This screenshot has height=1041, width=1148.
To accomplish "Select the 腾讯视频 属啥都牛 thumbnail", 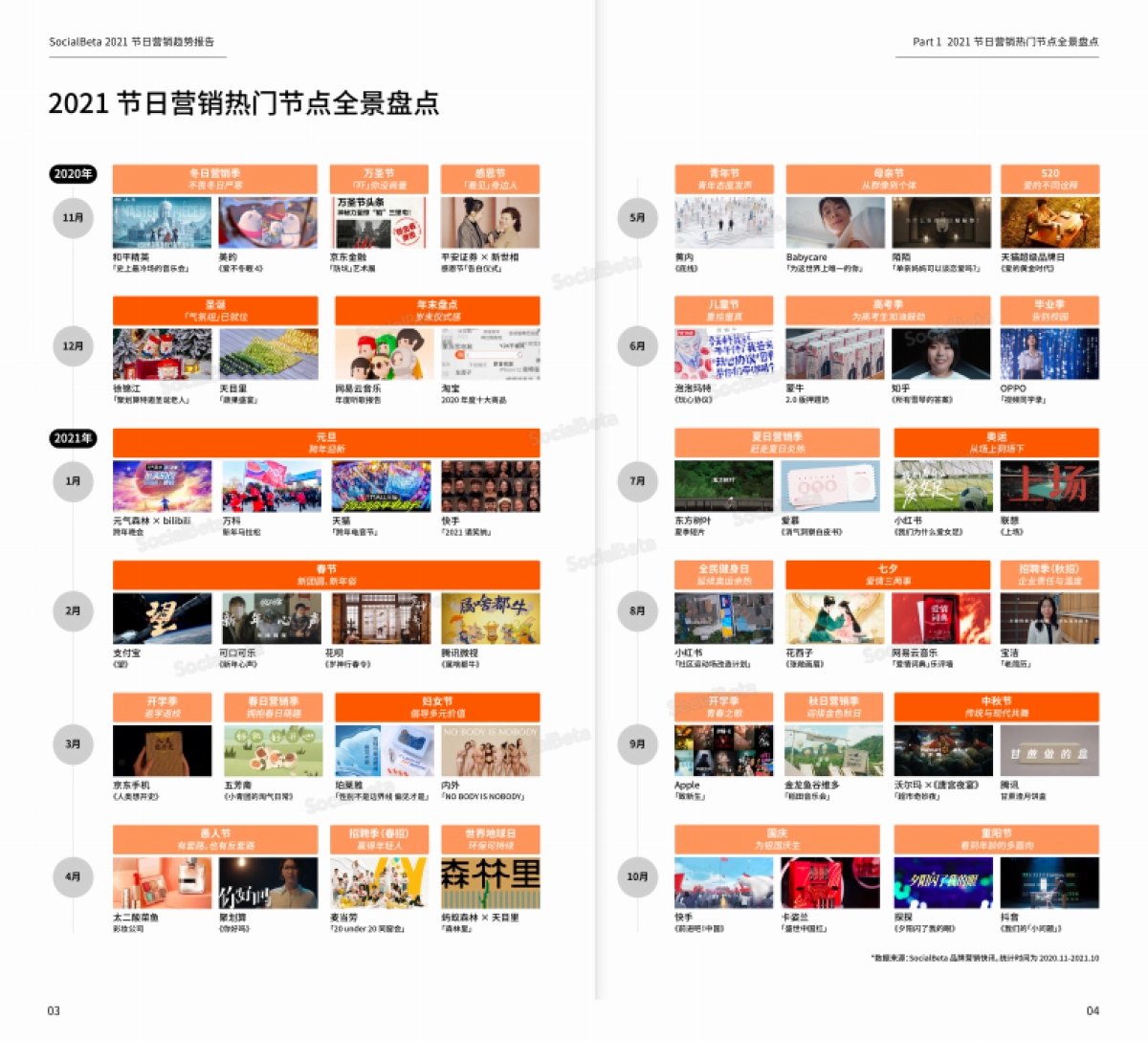I will click(490, 618).
